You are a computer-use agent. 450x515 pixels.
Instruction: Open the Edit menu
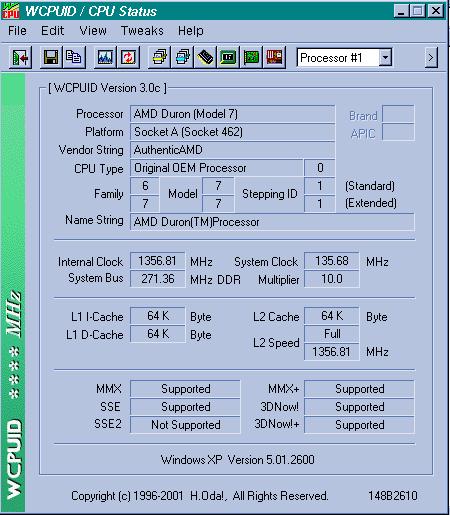(x=52, y=31)
